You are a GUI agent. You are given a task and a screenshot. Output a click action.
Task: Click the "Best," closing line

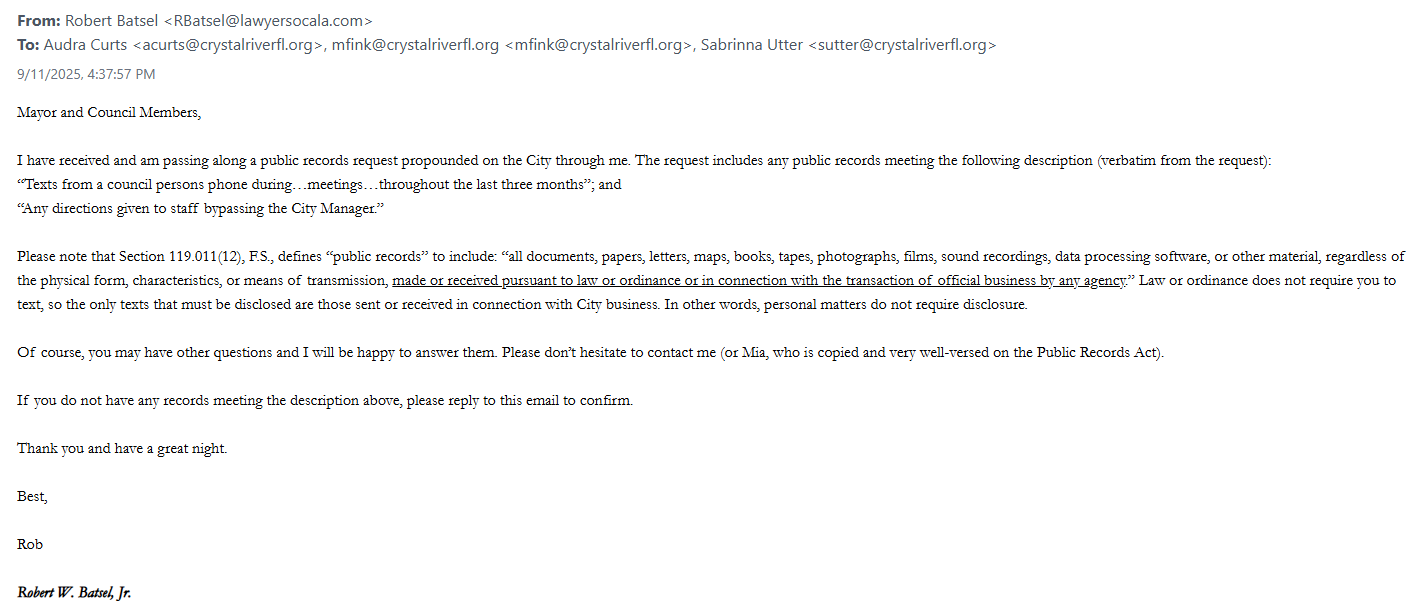(x=32, y=497)
